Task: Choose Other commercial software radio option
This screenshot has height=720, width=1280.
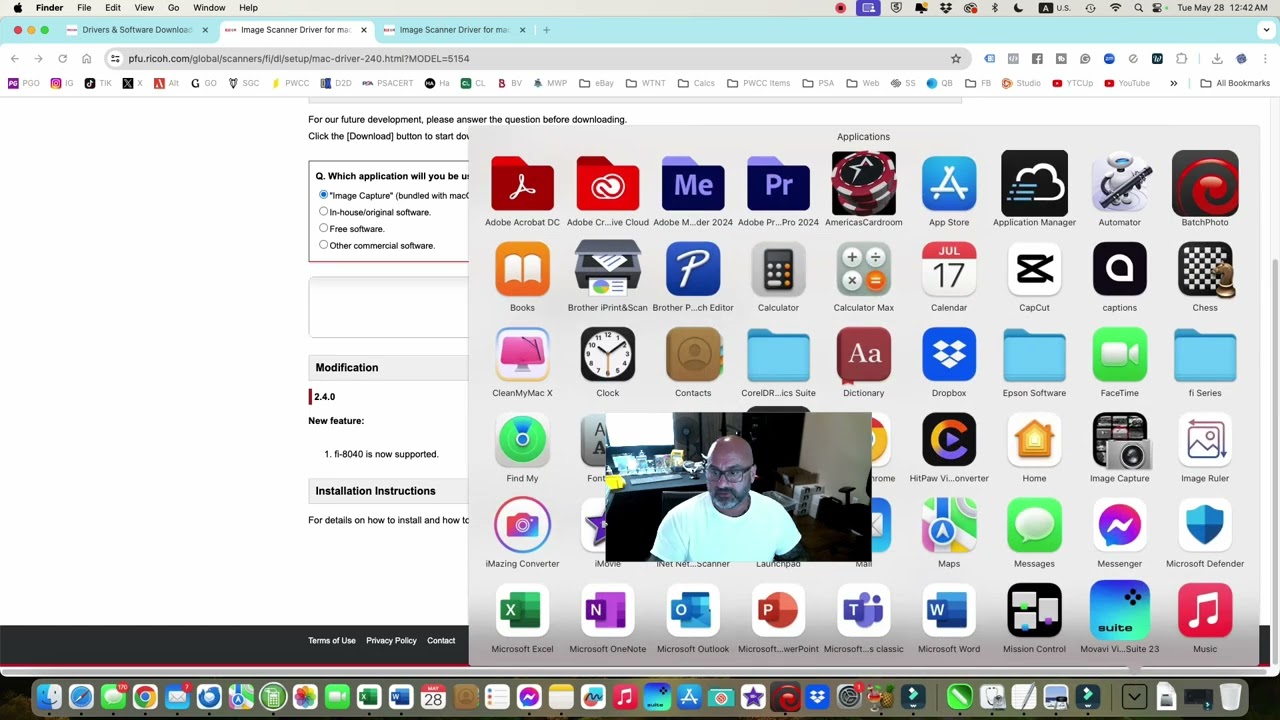Action: [323, 245]
